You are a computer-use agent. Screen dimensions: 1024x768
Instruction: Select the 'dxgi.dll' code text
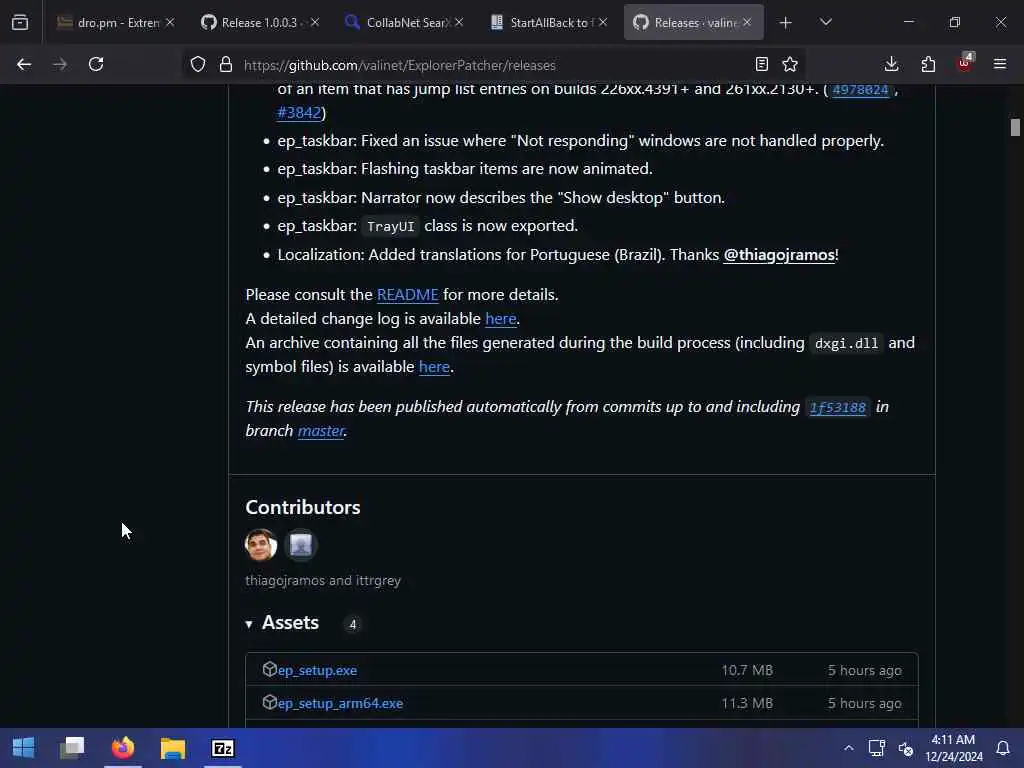pyautogui.click(x=846, y=344)
